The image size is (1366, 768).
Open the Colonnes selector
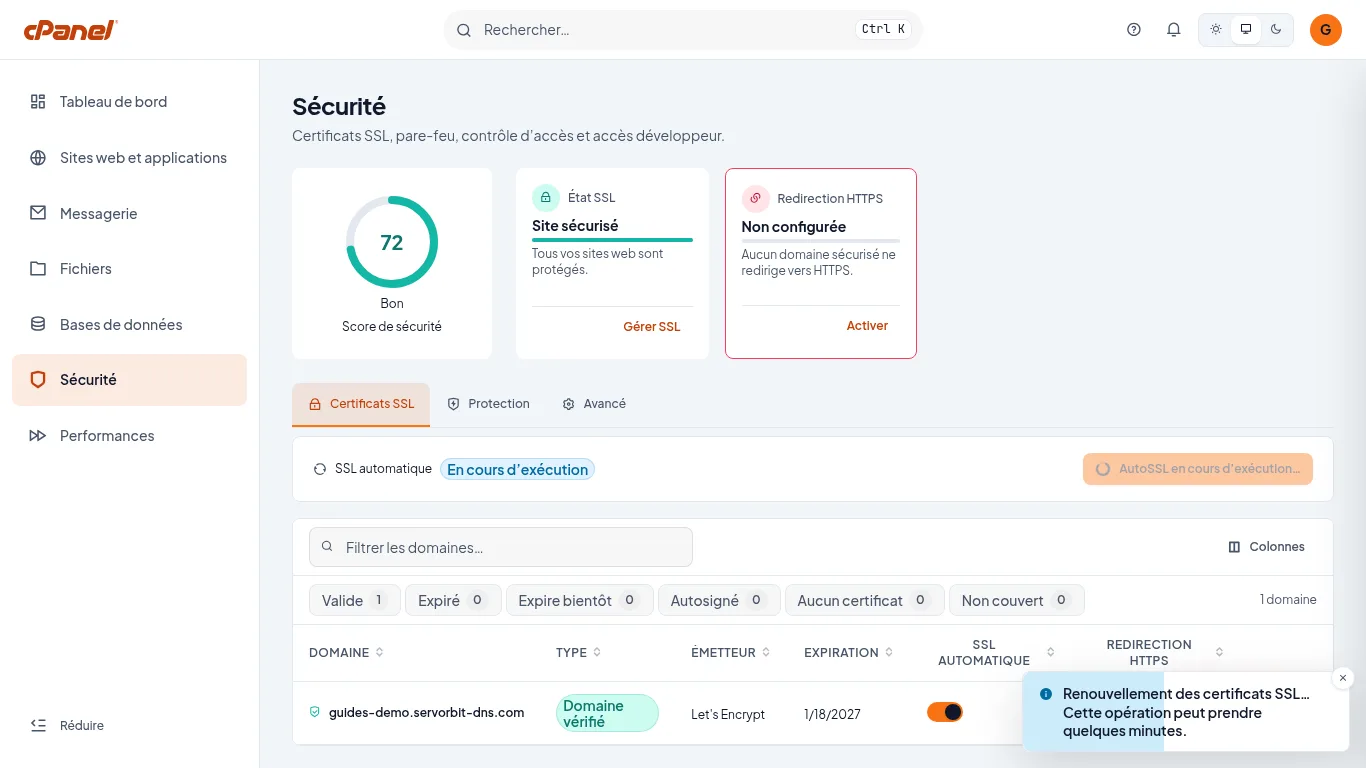point(1266,547)
